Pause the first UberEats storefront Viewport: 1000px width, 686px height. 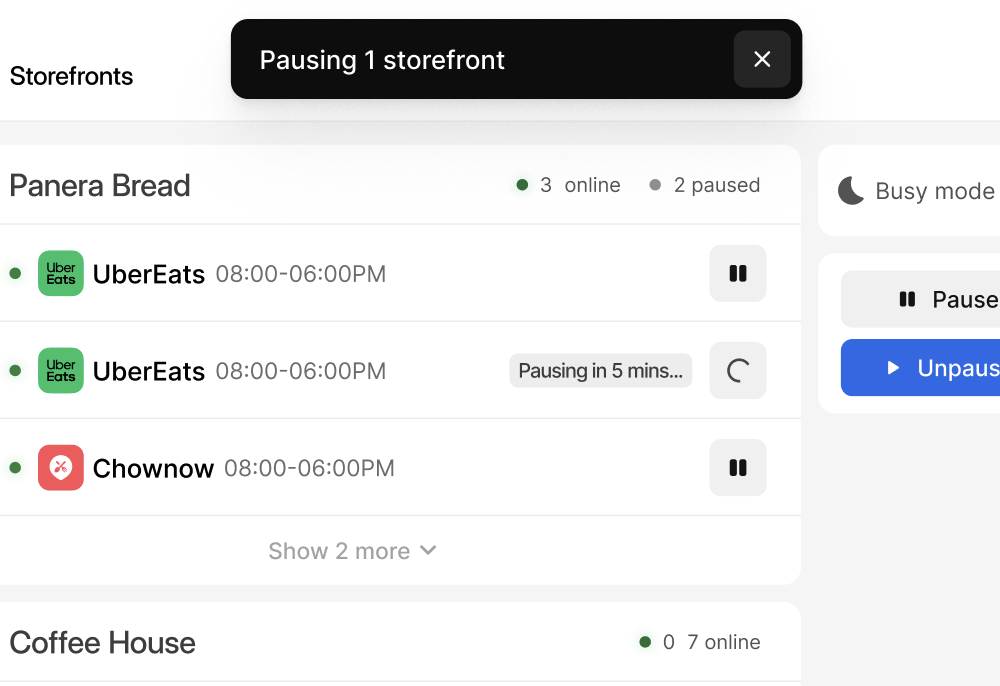[738, 274]
